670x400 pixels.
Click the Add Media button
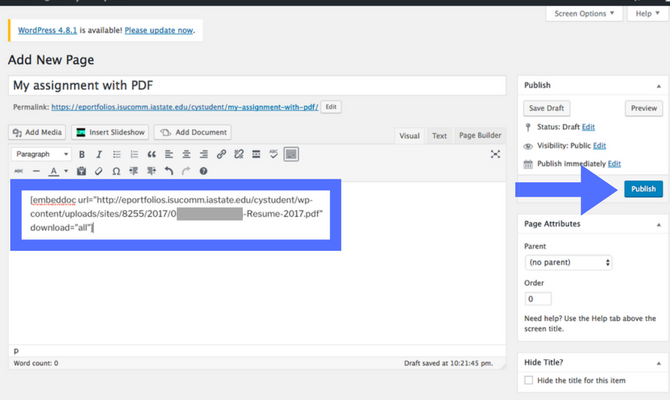coord(37,132)
